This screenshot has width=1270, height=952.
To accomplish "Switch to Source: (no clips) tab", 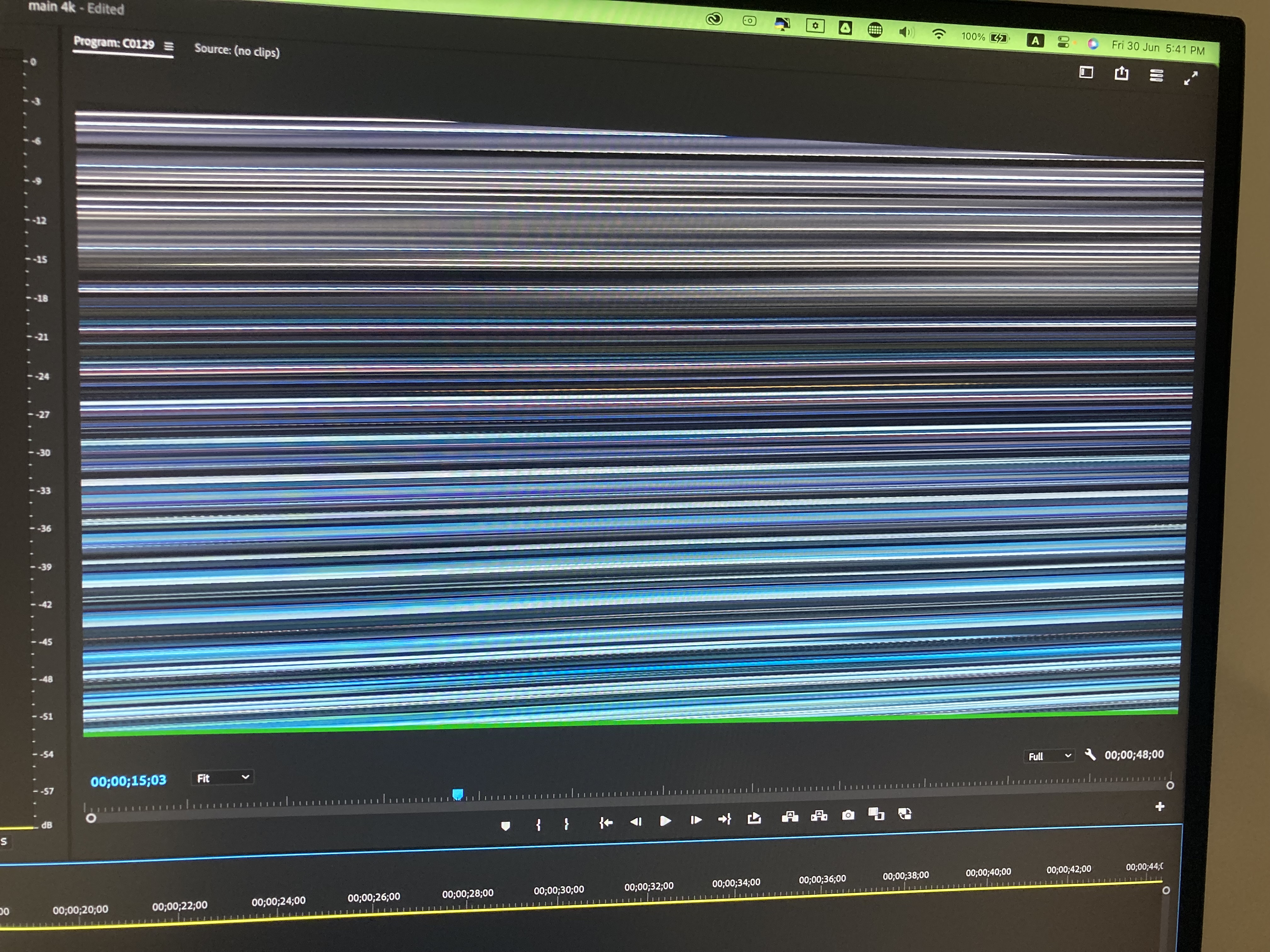I will [237, 50].
